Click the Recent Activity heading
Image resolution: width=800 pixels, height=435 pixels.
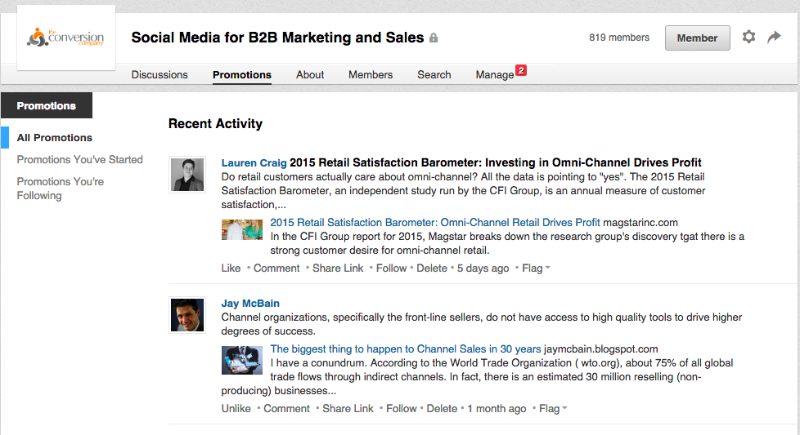coord(215,123)
